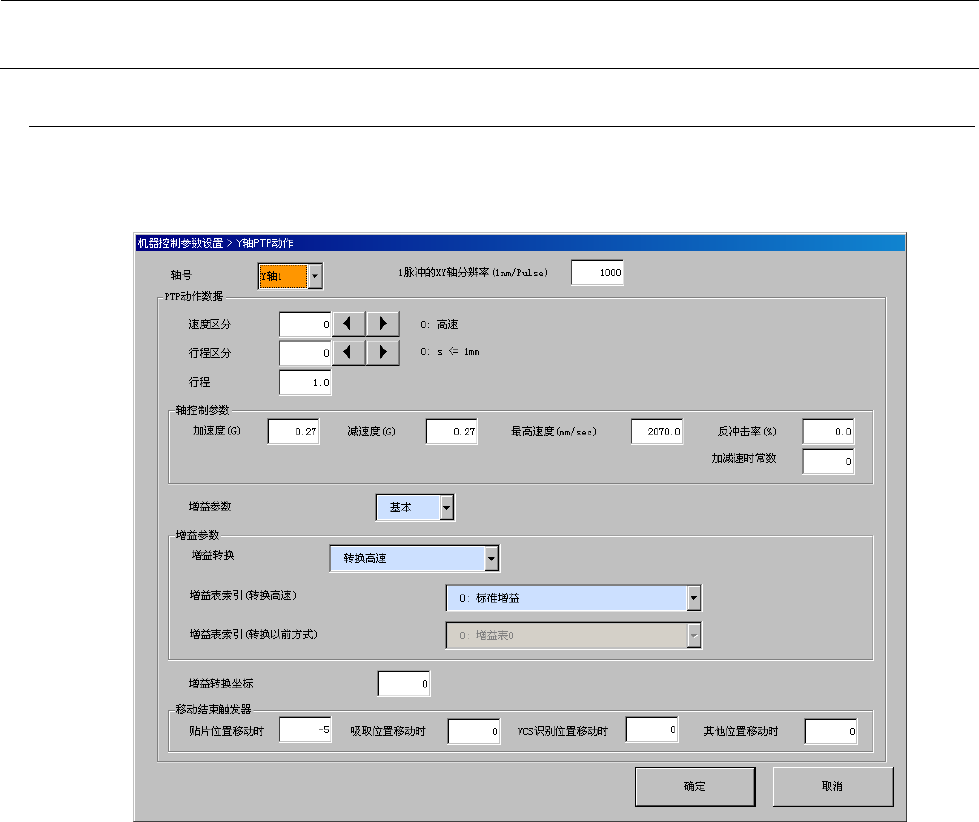Image resolution: width=979 pixels, height=822 pixels.
Task: Click left arrow next to 速度区分
Action: pyautogui.click(x=349, y=325)
